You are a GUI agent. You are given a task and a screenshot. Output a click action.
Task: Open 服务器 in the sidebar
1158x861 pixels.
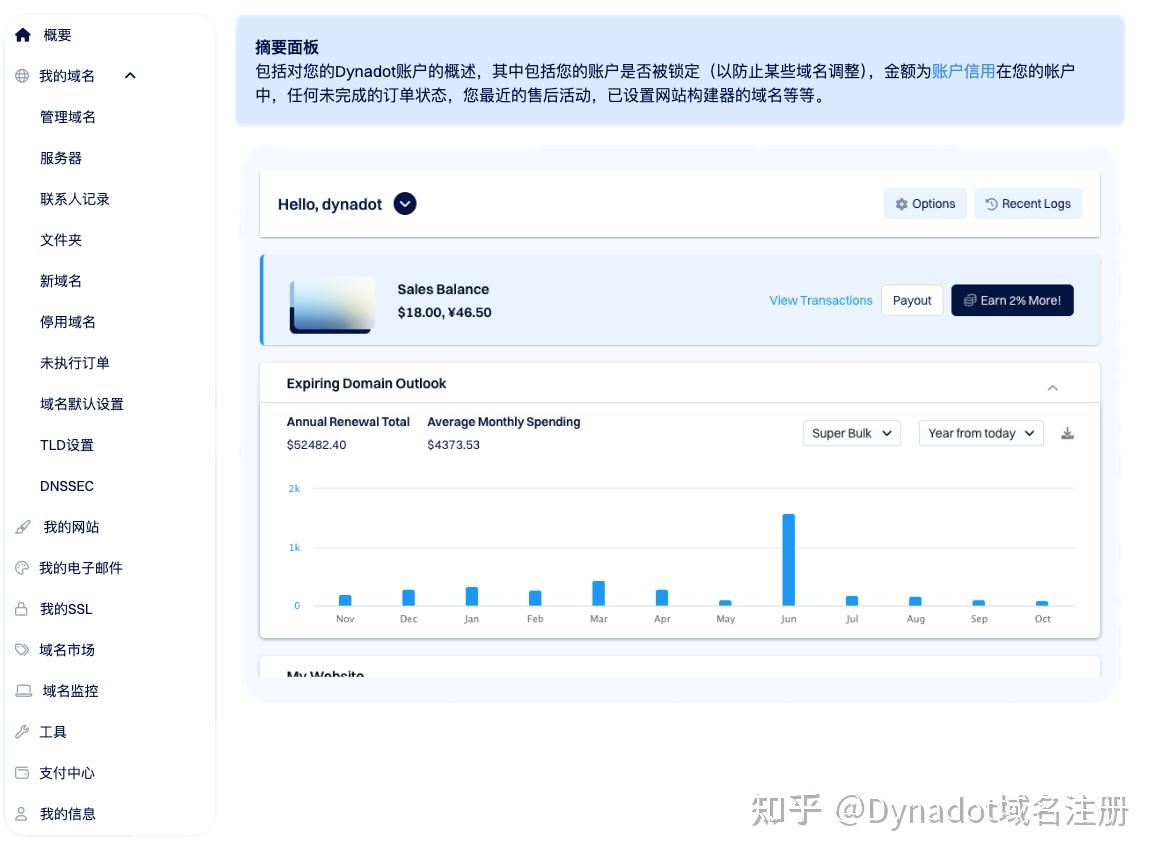pyautogui.click(x=61, y=158)
